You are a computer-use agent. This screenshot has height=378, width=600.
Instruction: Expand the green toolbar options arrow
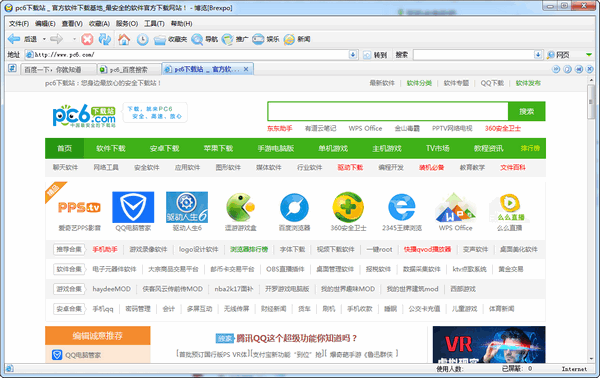589,55
